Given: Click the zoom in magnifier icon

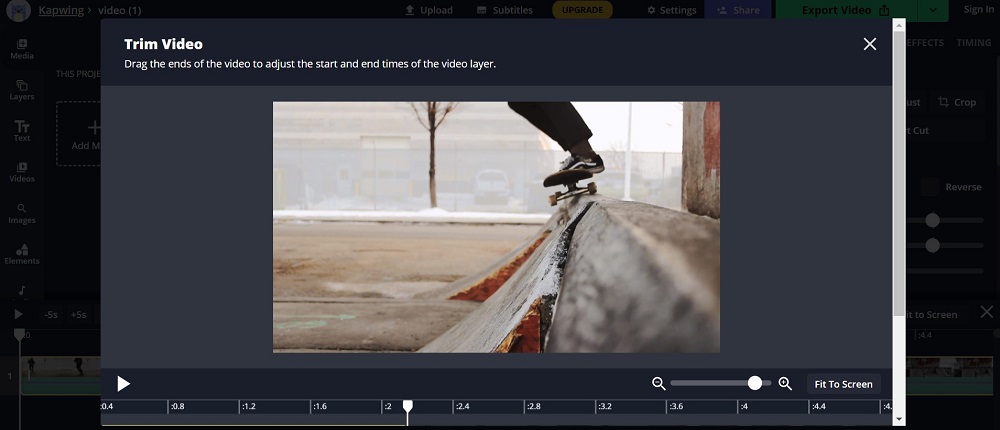Looking at the screenshot, I should pos(785,384).
